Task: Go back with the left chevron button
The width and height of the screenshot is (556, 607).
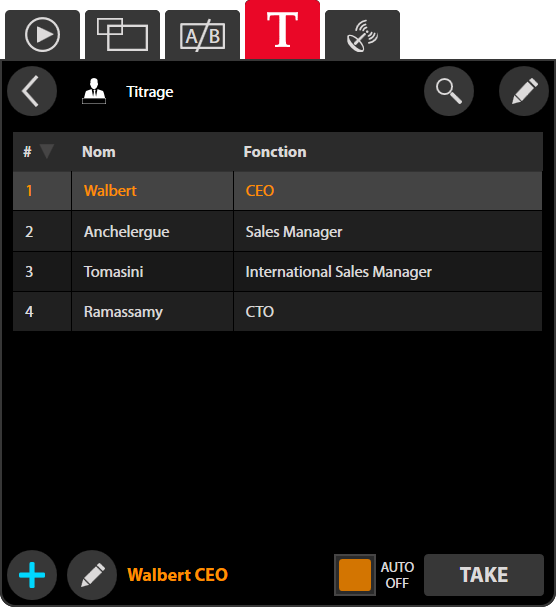Action: (32, 91)
